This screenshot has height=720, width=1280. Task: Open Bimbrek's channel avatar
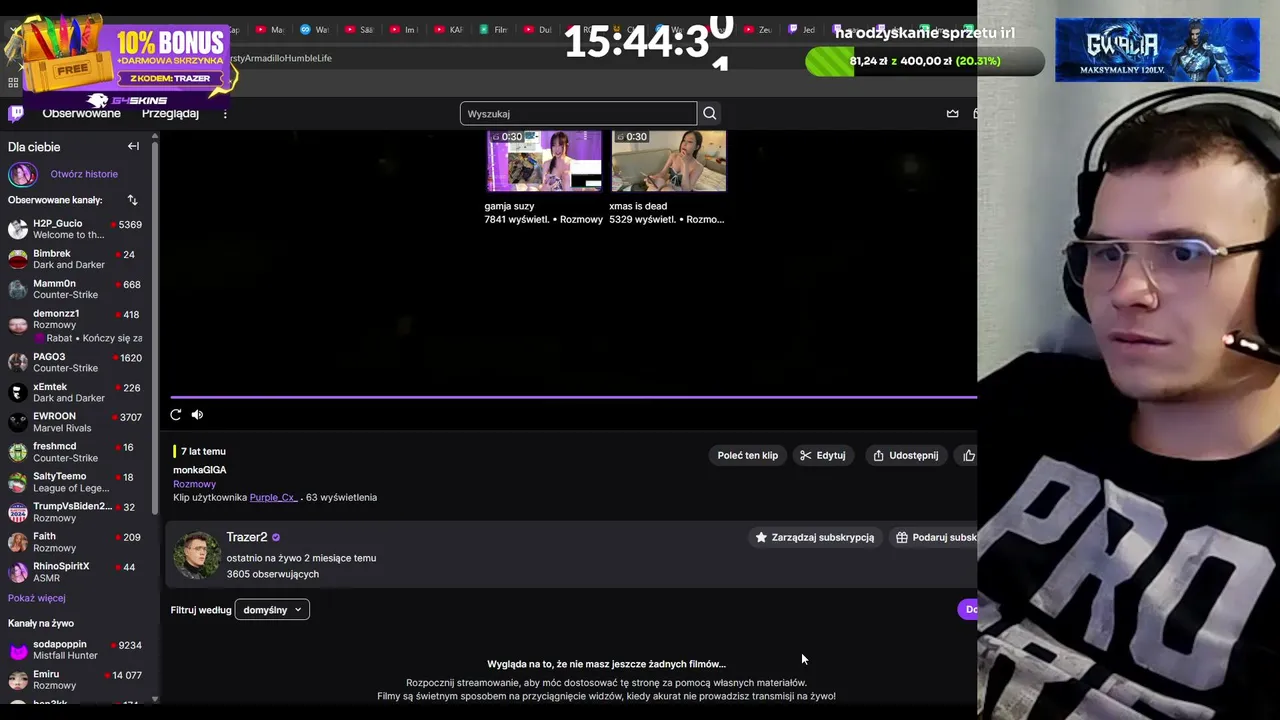point(18,259)
